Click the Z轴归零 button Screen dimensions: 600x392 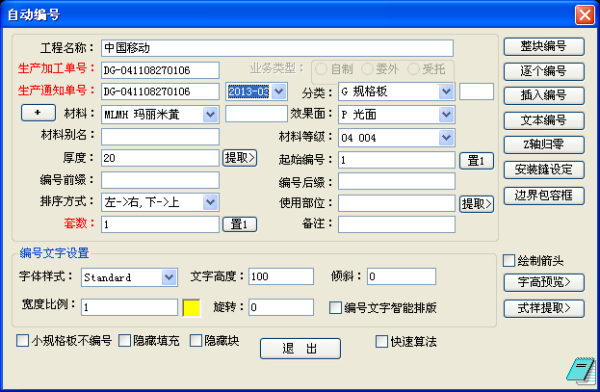coord(544,145)
